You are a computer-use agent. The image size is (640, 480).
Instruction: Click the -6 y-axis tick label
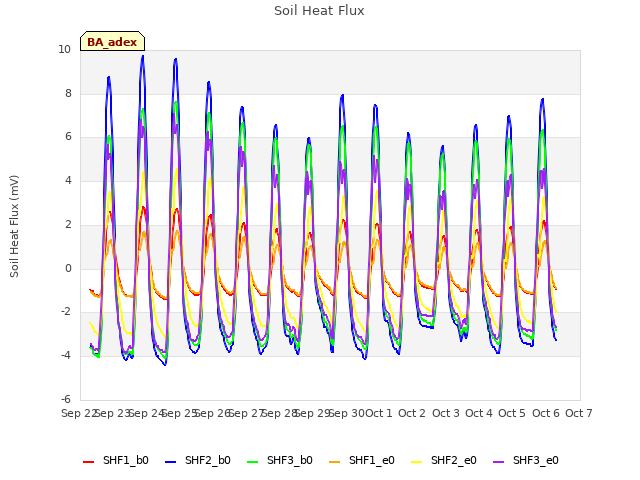click(x=66, y=399)
